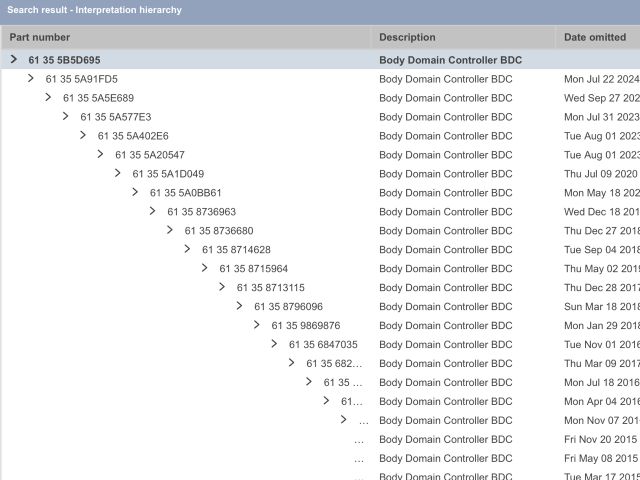Expand chevron beside 61 35 8714628
The width and height of the screenshot is (640, 480).
(x=187, y=250)
